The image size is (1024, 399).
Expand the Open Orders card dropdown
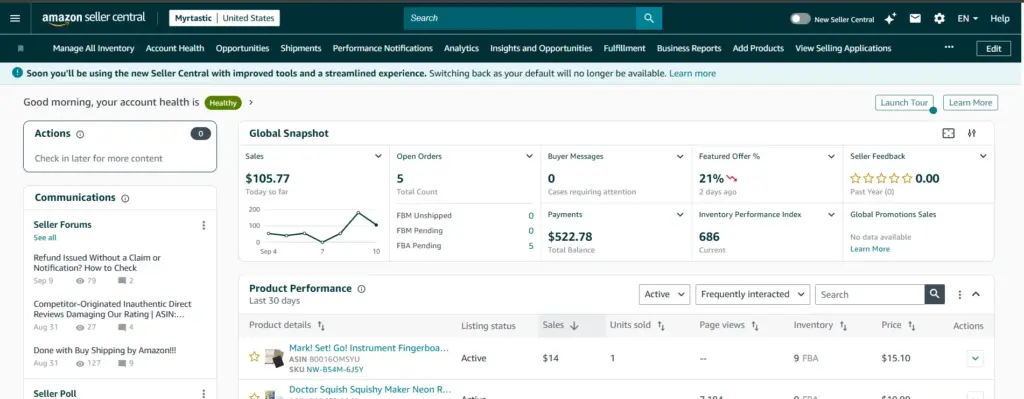[x=529, y=157]
